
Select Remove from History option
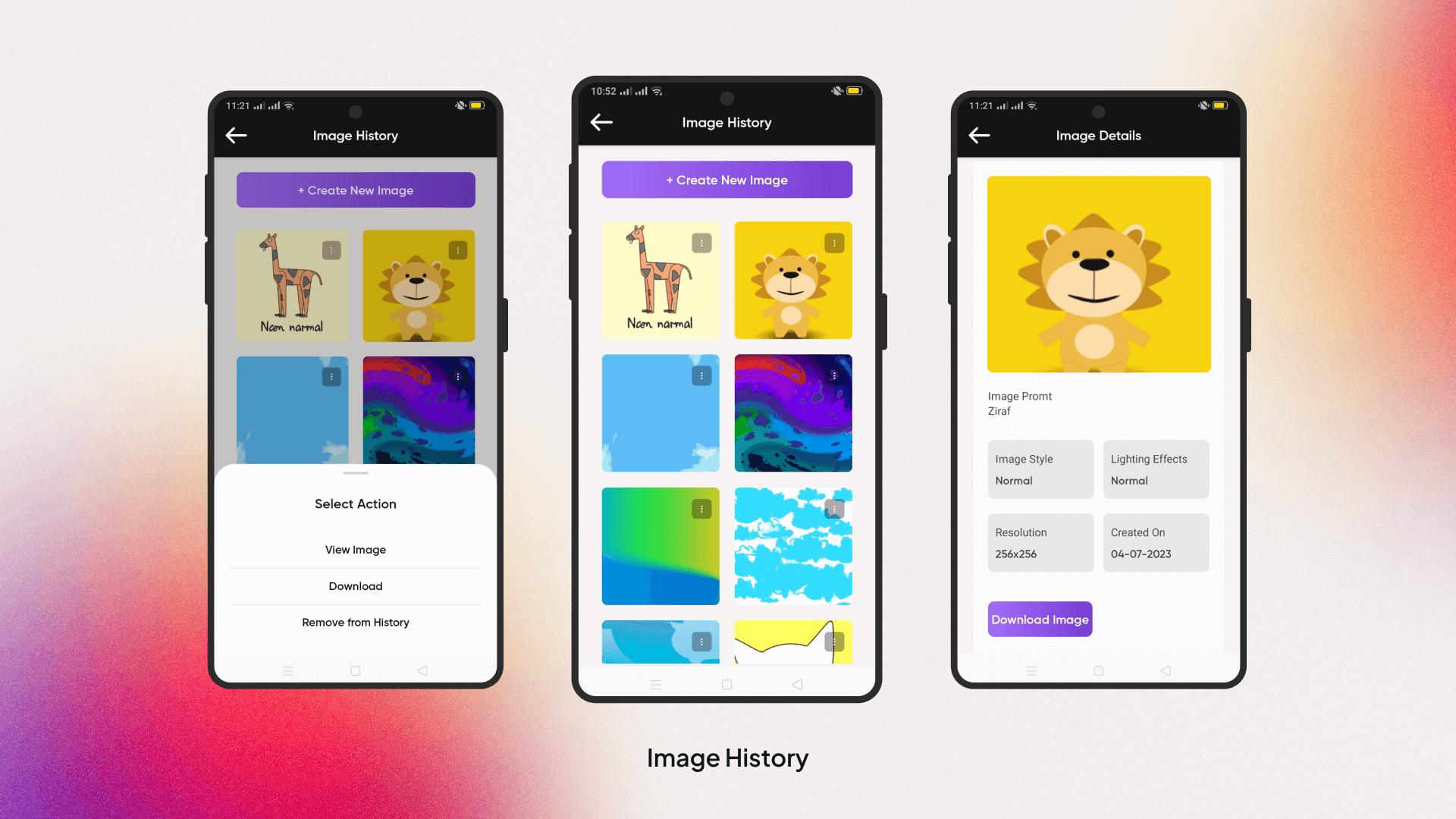point(355,622)
